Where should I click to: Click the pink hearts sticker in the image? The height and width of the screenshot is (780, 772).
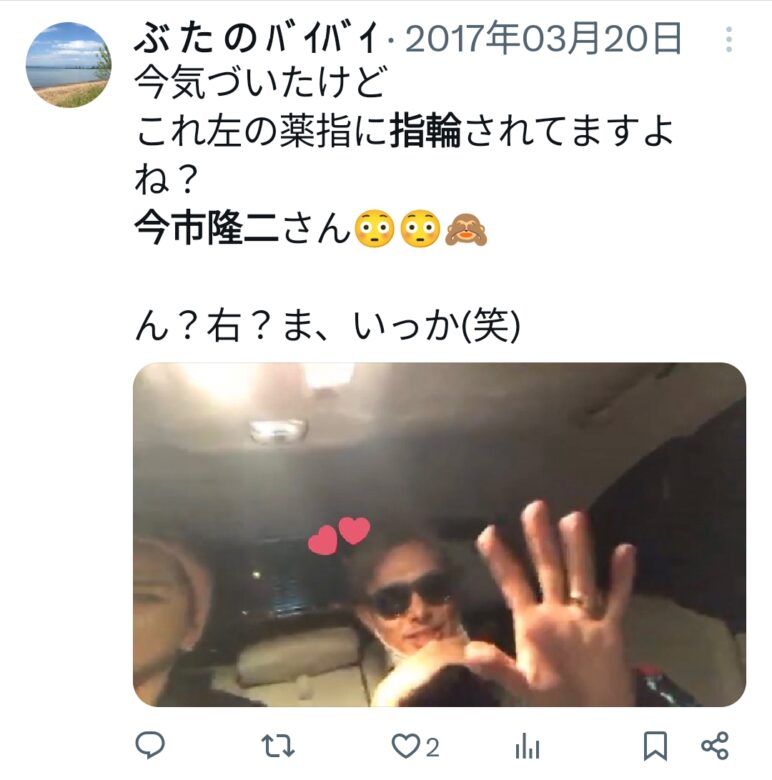tap(339, 535)
